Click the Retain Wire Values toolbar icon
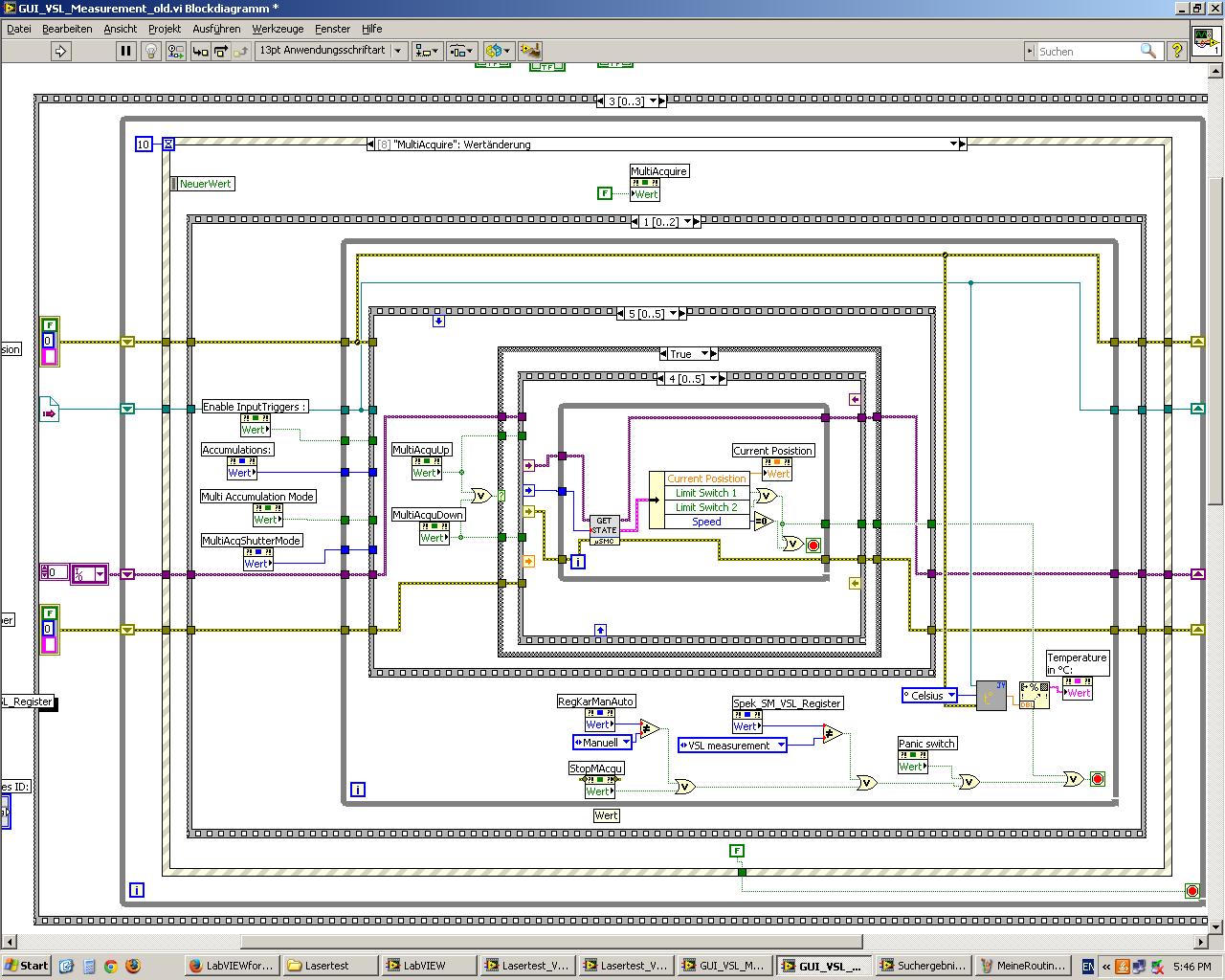This screenshot has height=980, width=1225. [x=174, y=51]
